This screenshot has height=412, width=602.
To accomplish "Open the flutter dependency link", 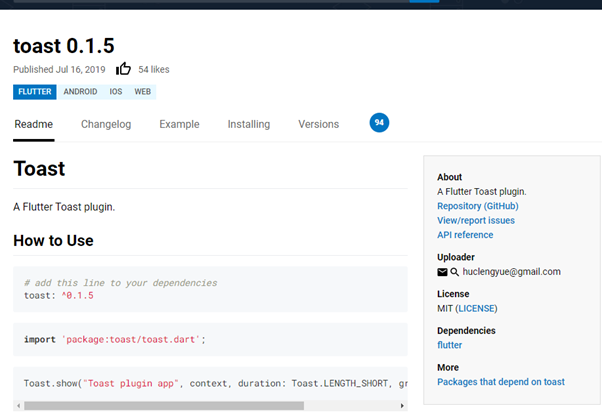I will pyautogui.click(x=449, y=345).
